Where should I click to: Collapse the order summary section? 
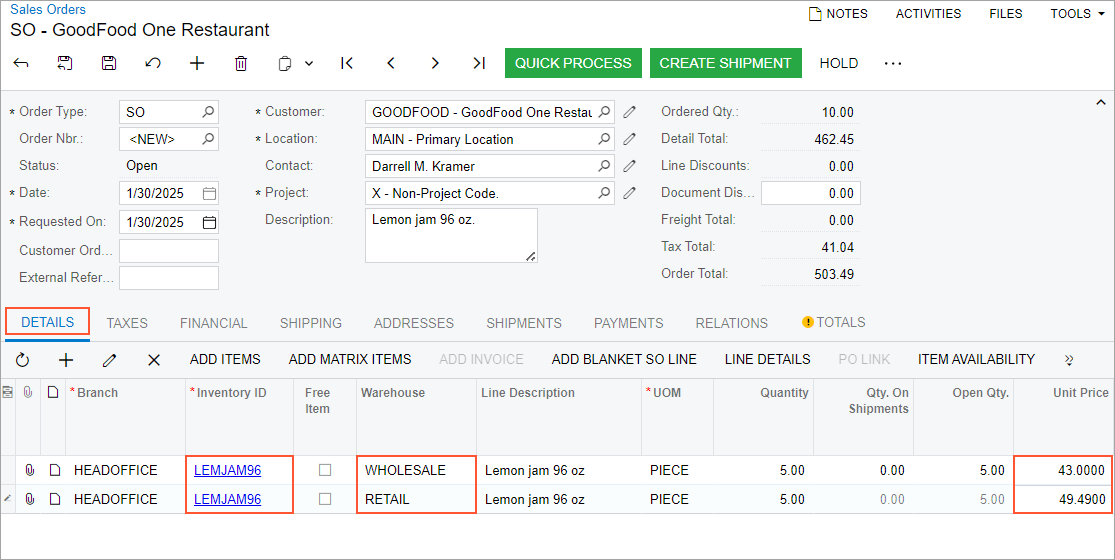(1101, 102)
